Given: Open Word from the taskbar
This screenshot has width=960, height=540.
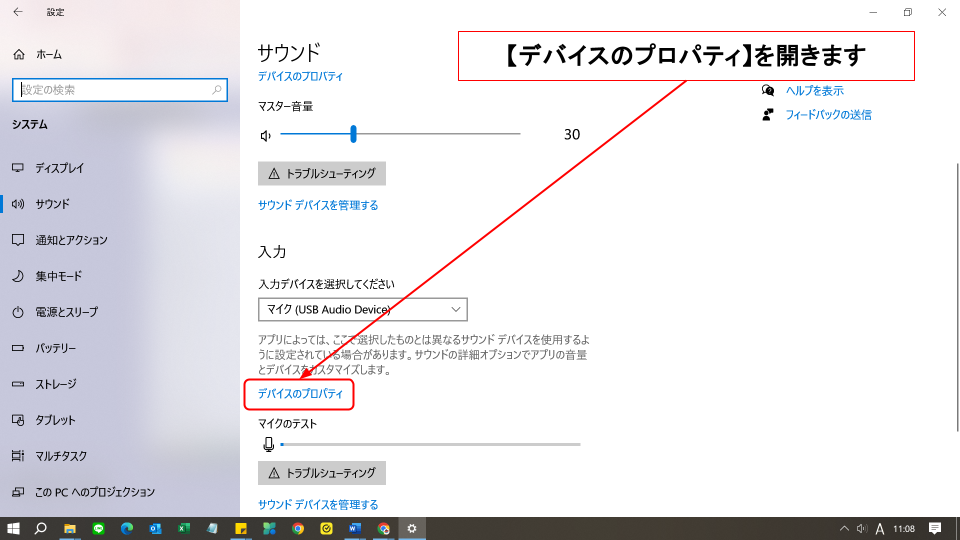Looking at the screenshot, I should tap(355, 528).
